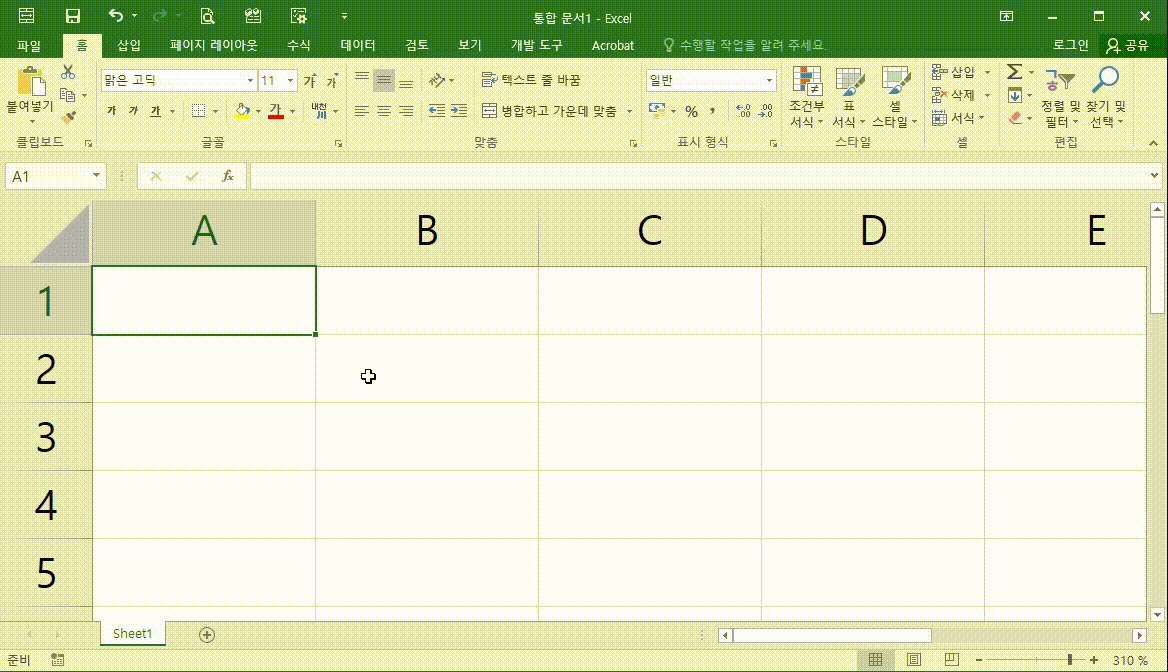Save the workbook with the floppy icon
The width and height of the screenshot is (1168, 672).
72,16
